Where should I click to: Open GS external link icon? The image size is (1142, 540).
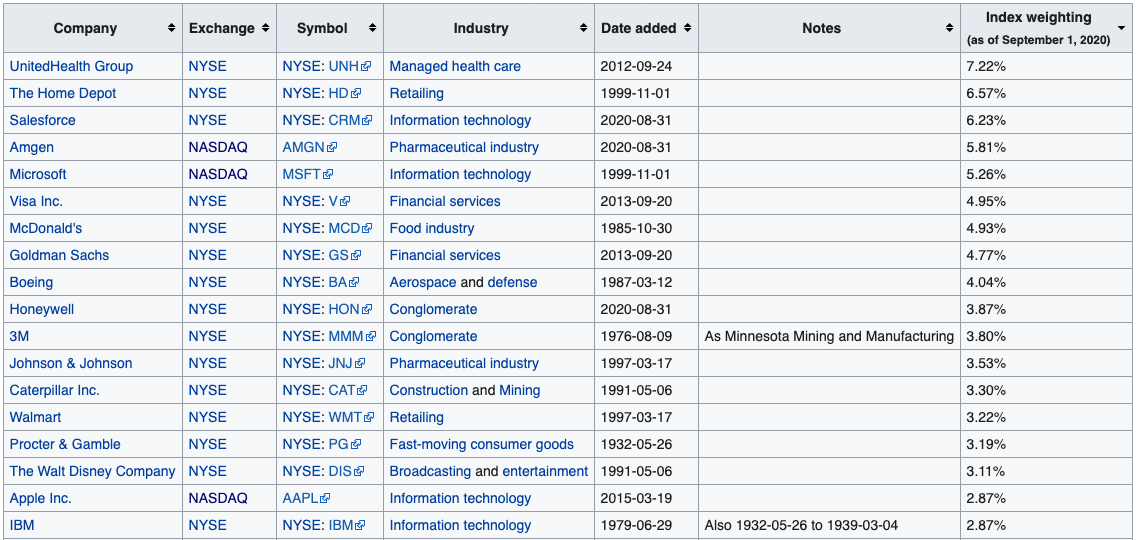click(x=356, y=255)
